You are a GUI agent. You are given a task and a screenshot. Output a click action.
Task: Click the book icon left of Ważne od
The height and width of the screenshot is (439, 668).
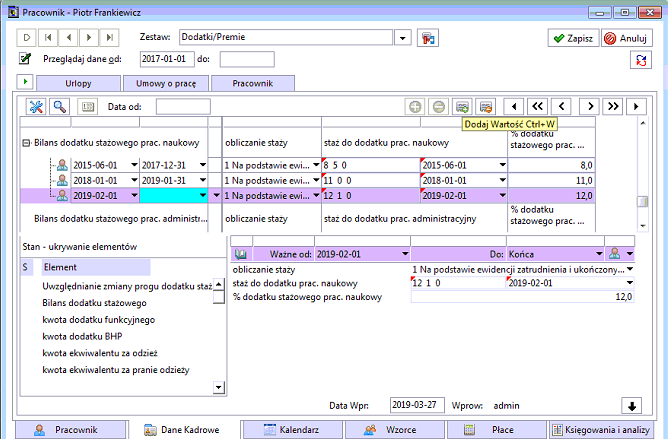click(241, 254)
